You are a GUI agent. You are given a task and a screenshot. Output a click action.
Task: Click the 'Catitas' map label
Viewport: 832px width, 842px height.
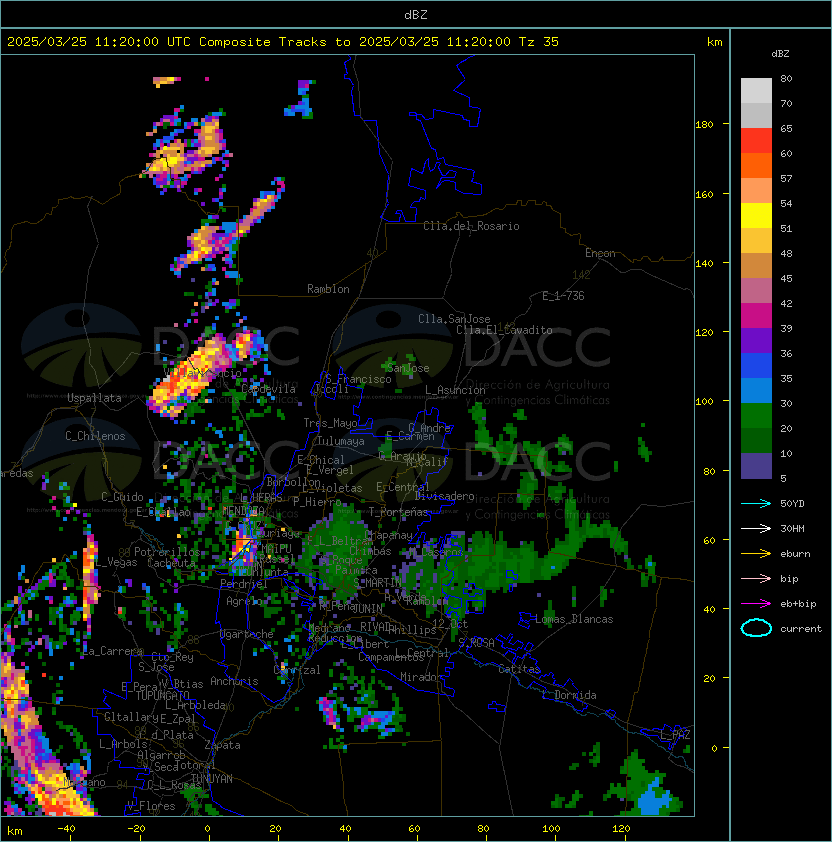click(519, 669)
